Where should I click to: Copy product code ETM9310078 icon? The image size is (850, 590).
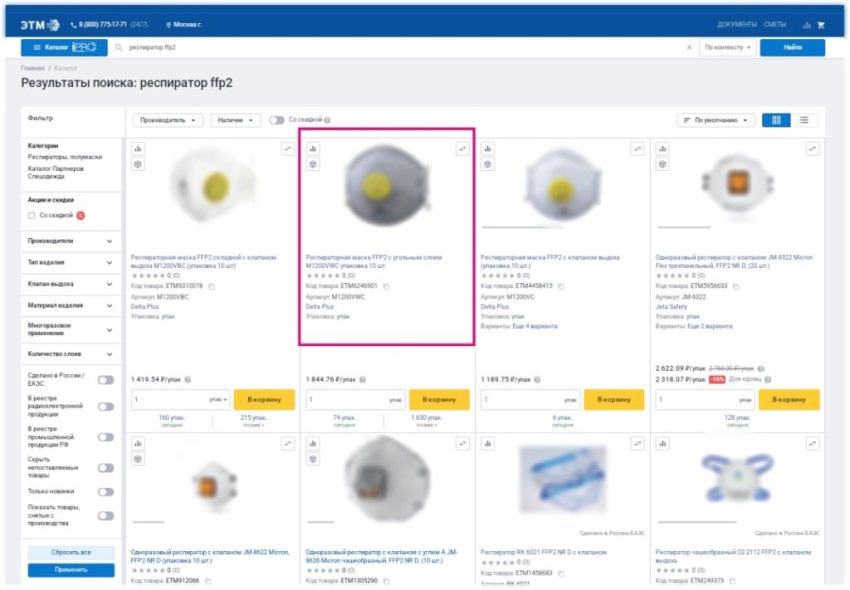[211, 286]
